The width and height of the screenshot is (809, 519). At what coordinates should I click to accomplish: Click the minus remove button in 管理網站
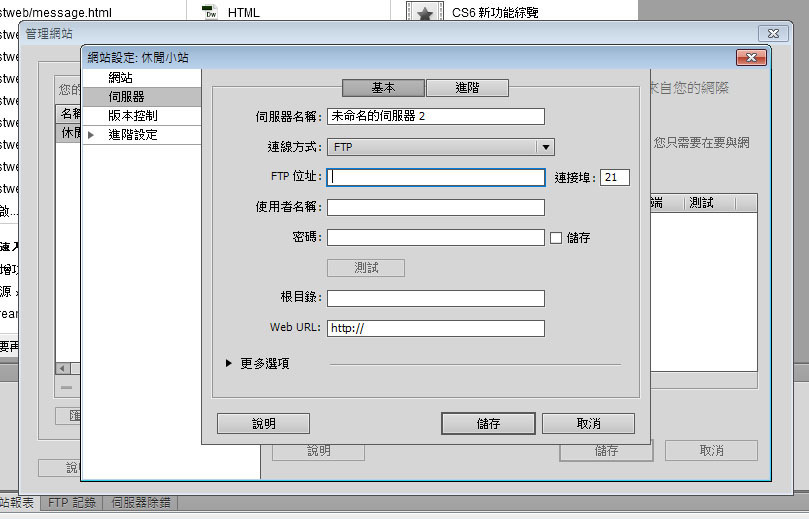[67, 387]
